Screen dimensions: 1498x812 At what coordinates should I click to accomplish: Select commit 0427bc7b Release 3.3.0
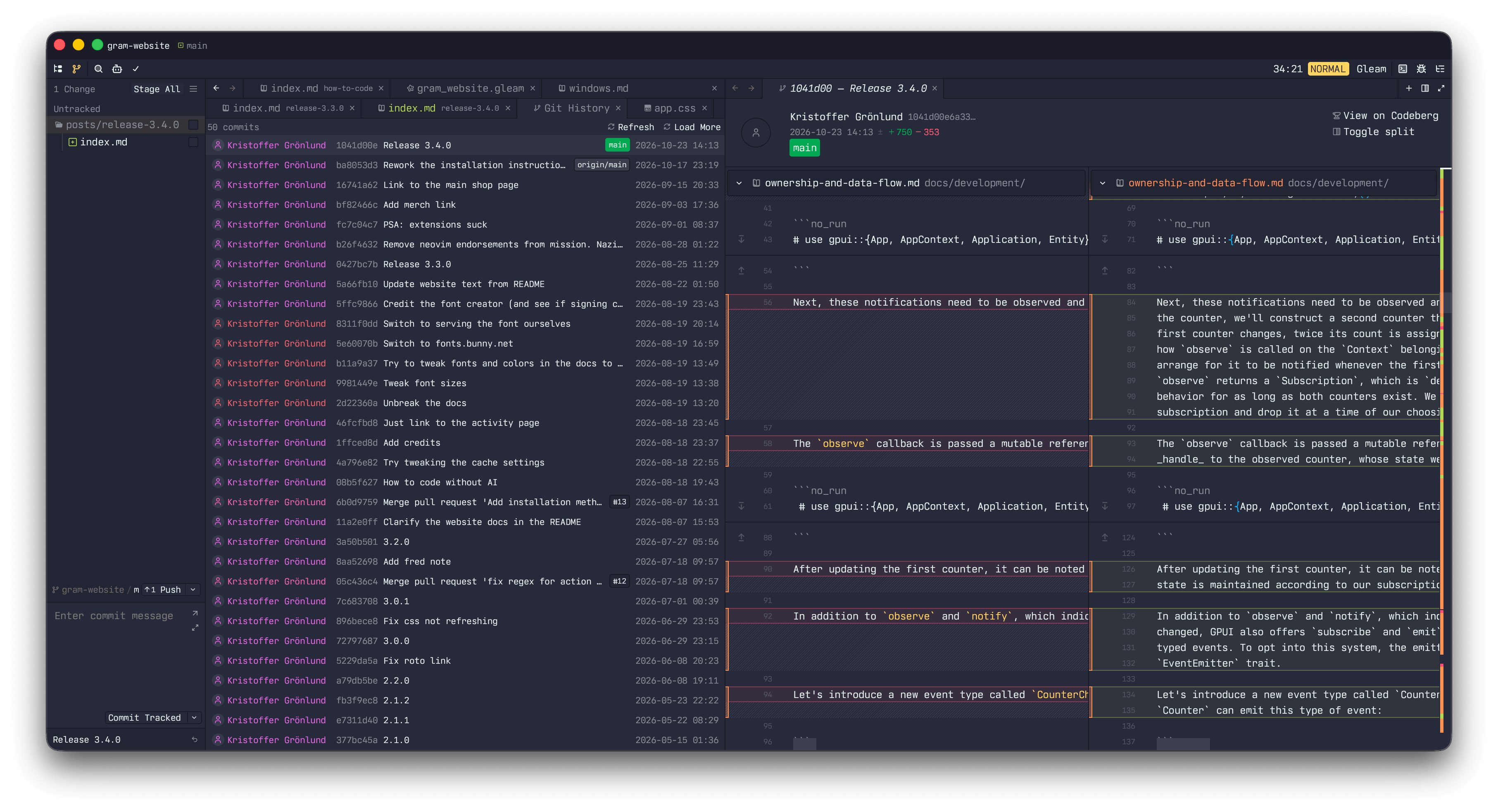pos(465,264)
